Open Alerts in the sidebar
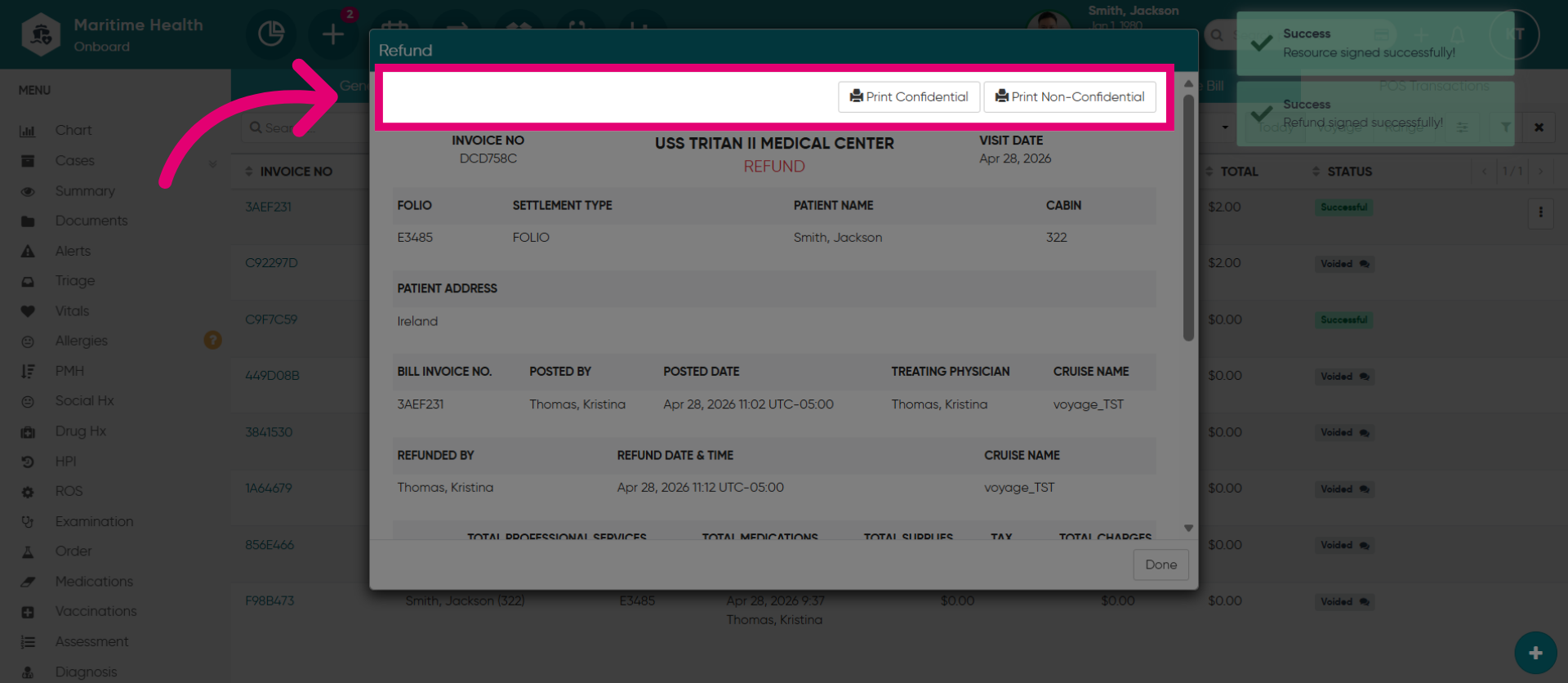 (73, 251)
